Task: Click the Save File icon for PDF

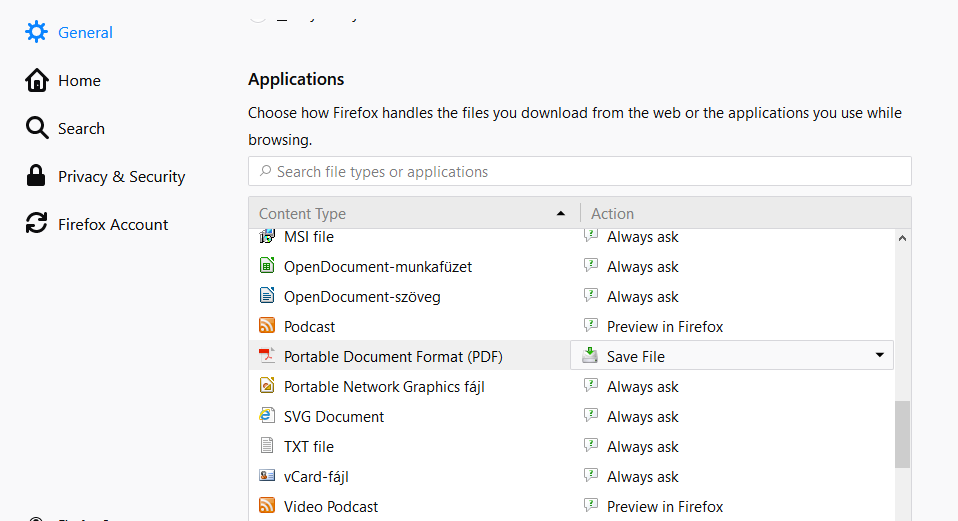Action: [590, 355]
